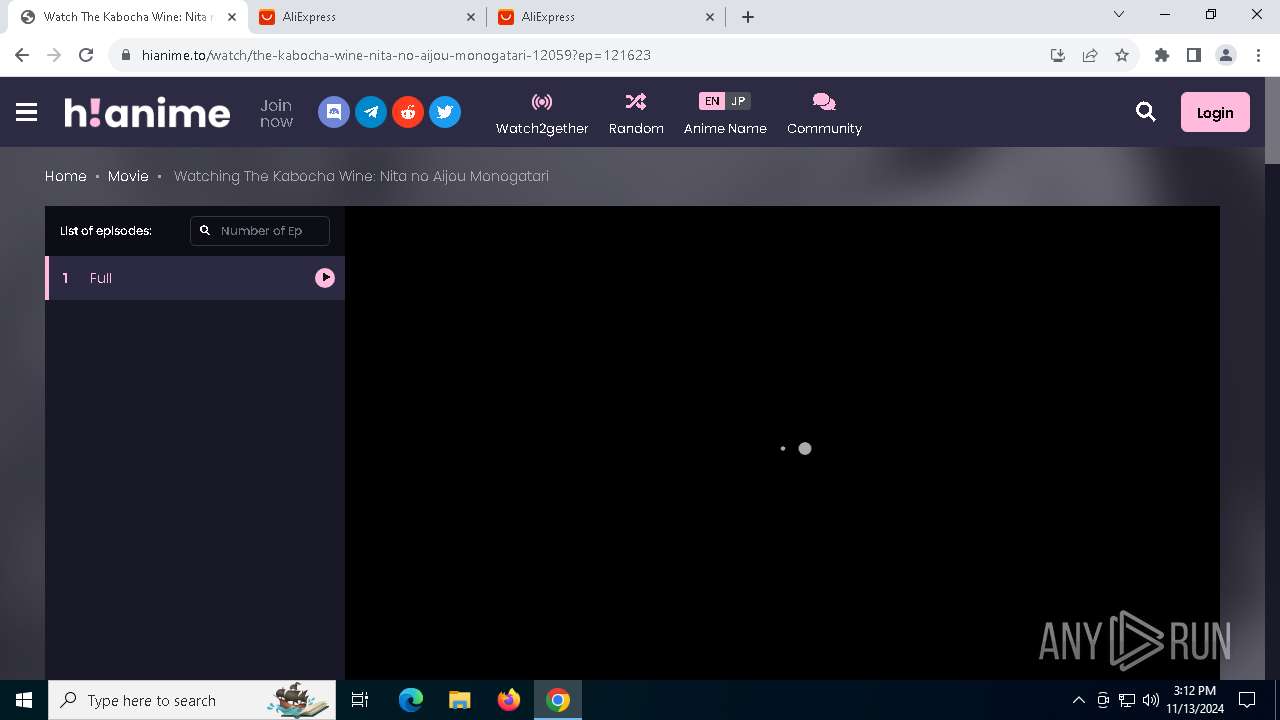Focus the Number of Ep search field

coord(260,230)
